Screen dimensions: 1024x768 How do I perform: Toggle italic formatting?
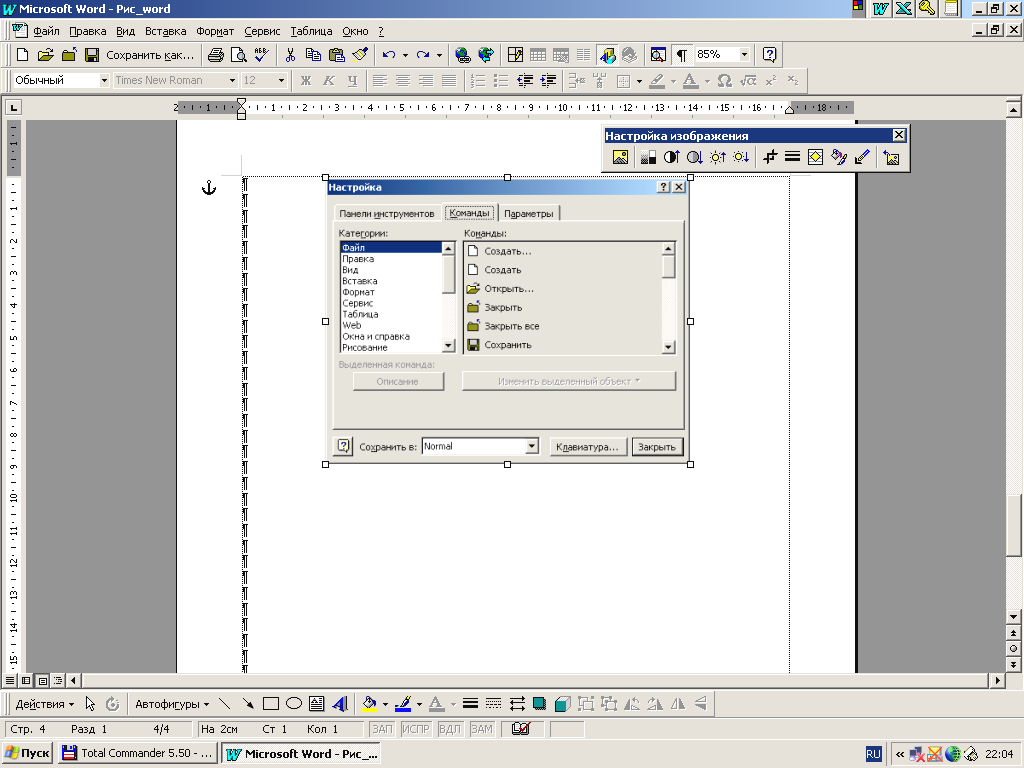coord(329,80)
